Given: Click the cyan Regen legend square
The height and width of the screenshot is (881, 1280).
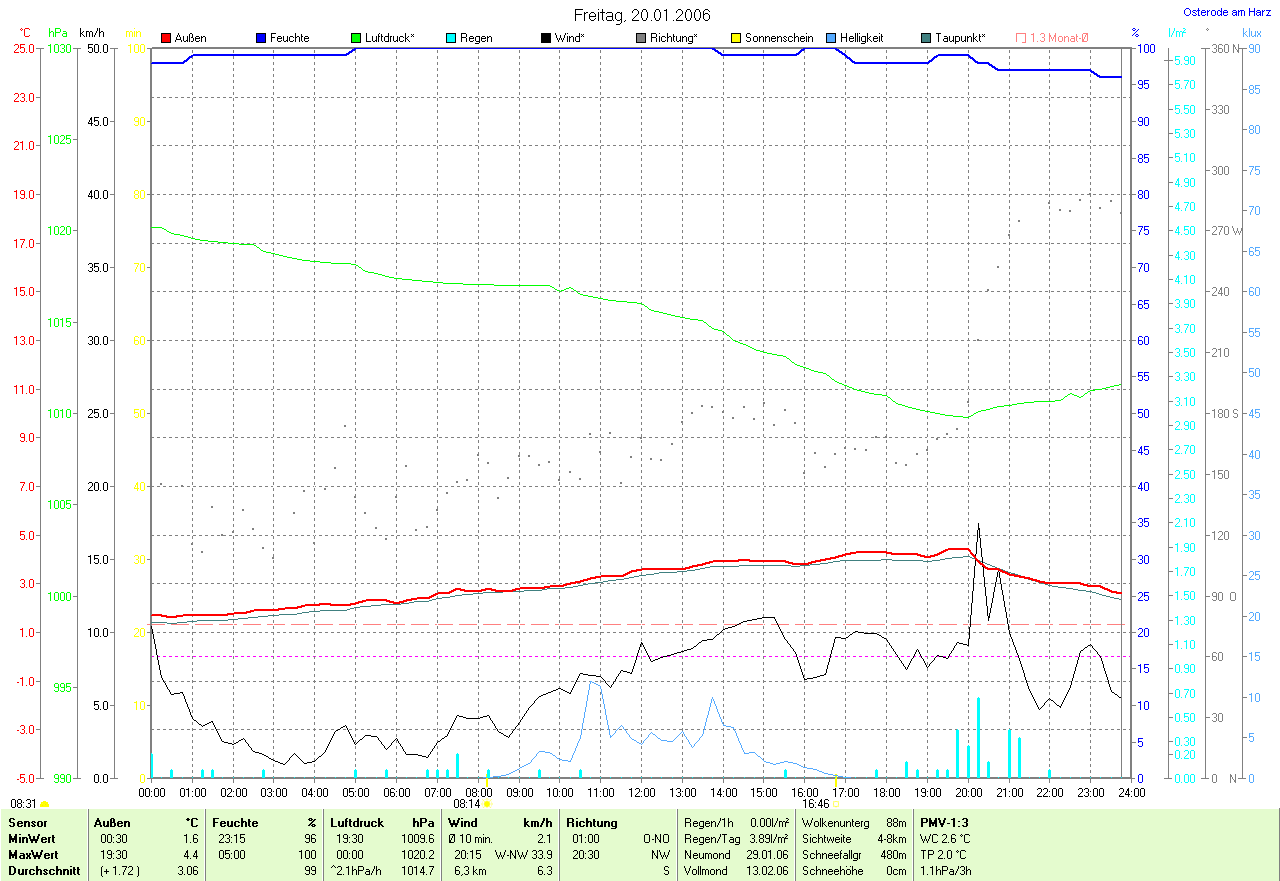Looking at the screenshot, I should click(451, 38).
